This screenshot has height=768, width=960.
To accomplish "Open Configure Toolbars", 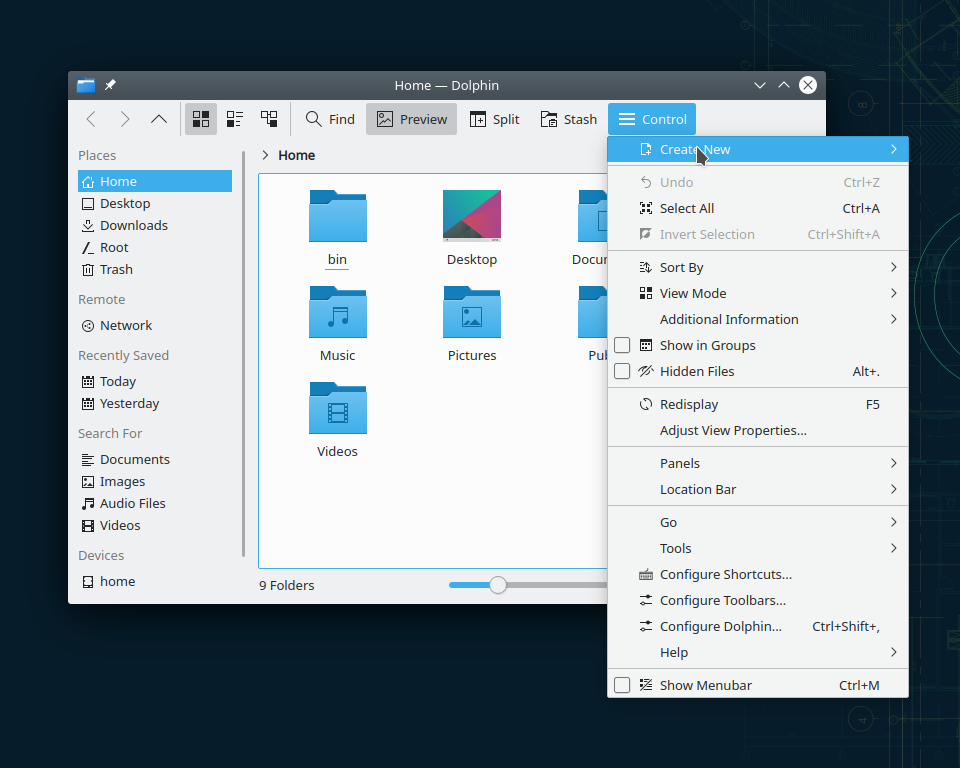I will coord(757,600).
